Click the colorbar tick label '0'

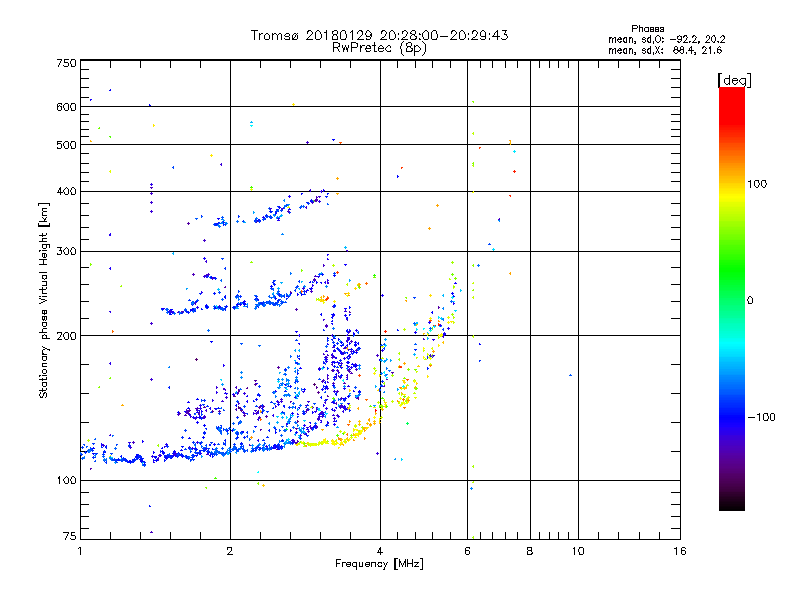[750, 301]
